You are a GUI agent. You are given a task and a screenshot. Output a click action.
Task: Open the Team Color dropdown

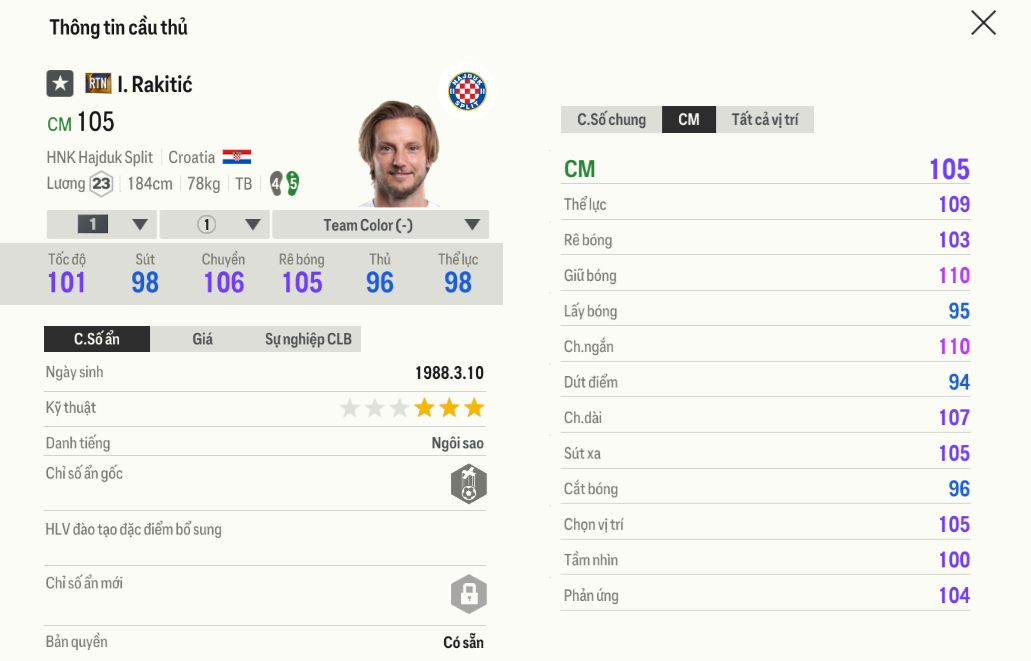pos(381,225)
